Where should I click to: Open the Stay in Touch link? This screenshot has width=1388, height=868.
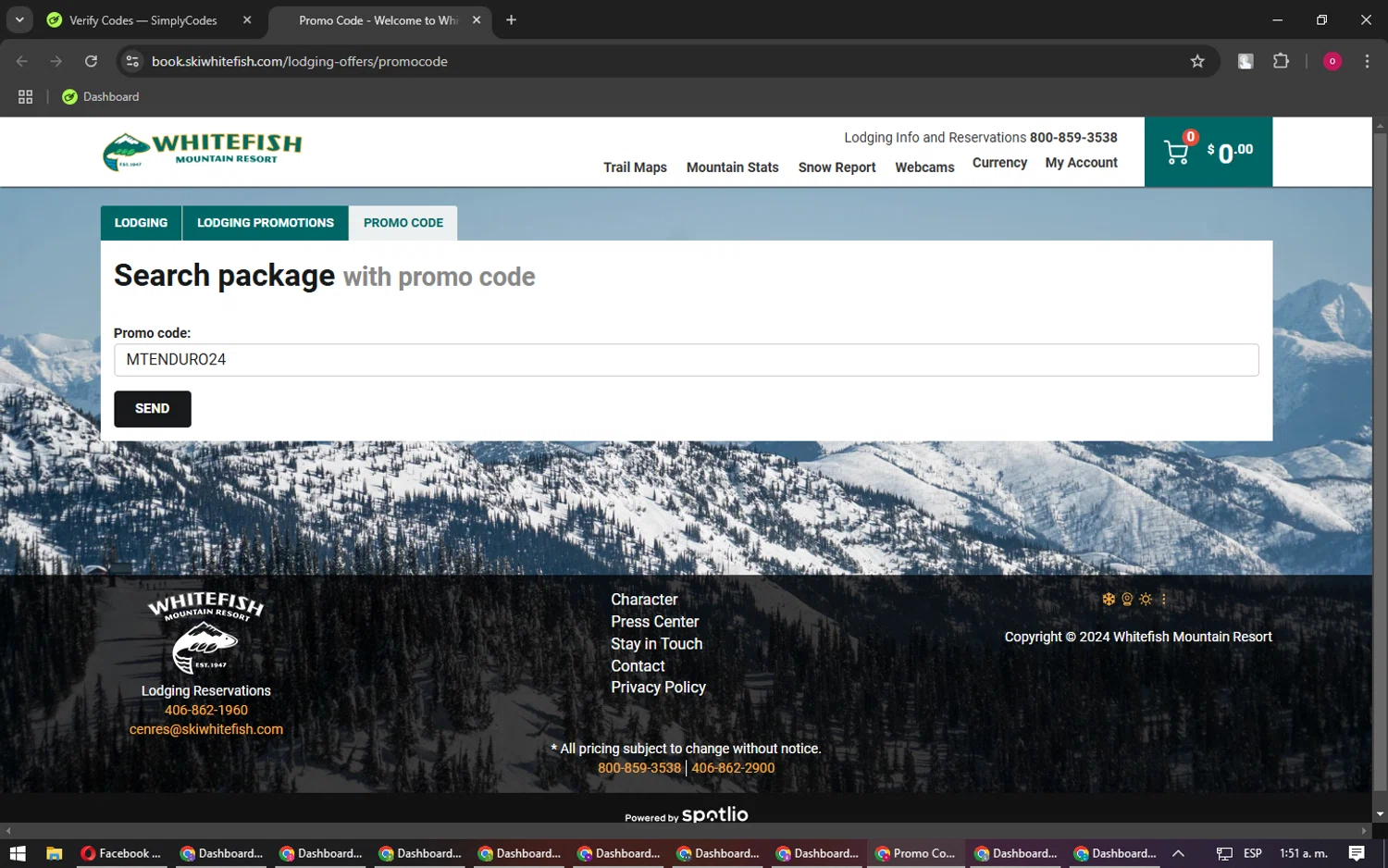tap(656, 644)
